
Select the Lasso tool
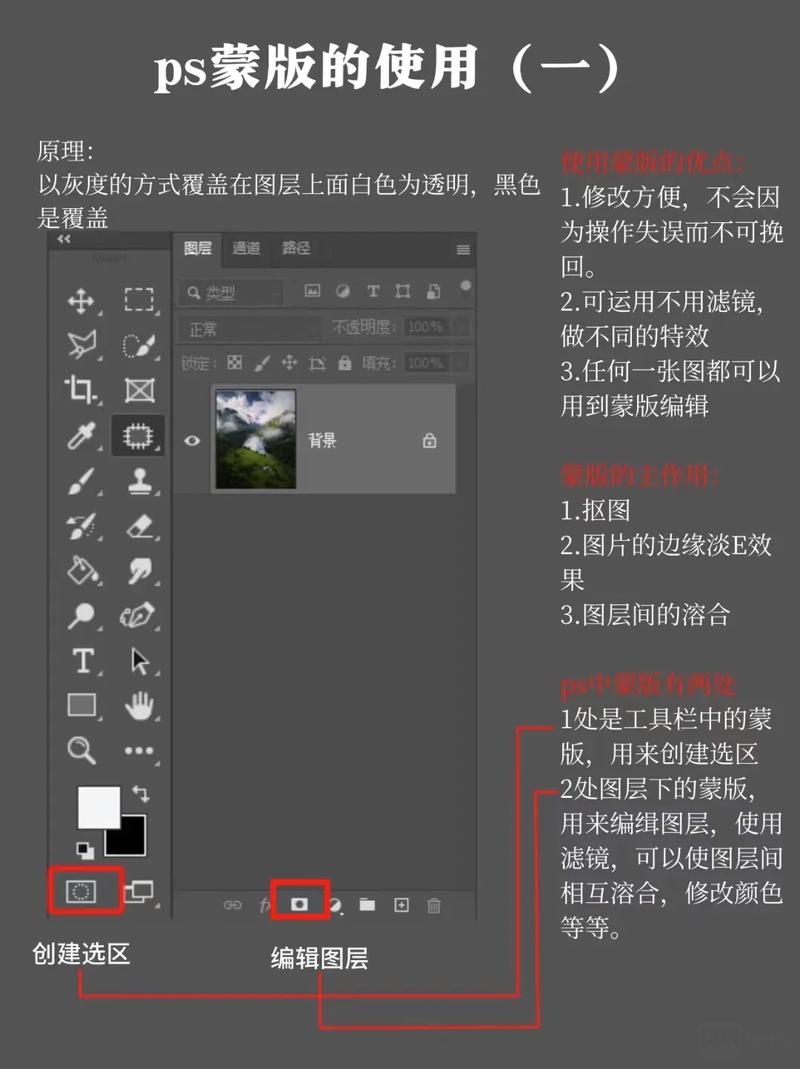pyautogui.click(x=84, y=346)
